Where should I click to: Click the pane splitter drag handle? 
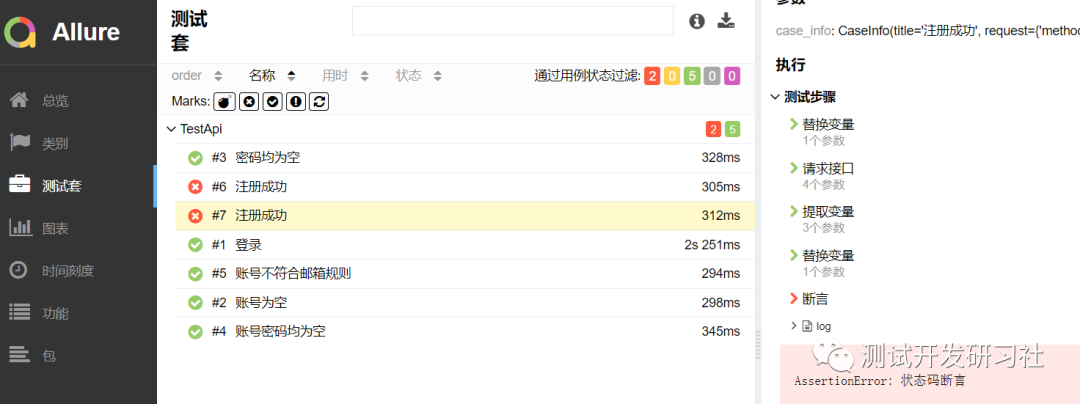tap(758, 344)
